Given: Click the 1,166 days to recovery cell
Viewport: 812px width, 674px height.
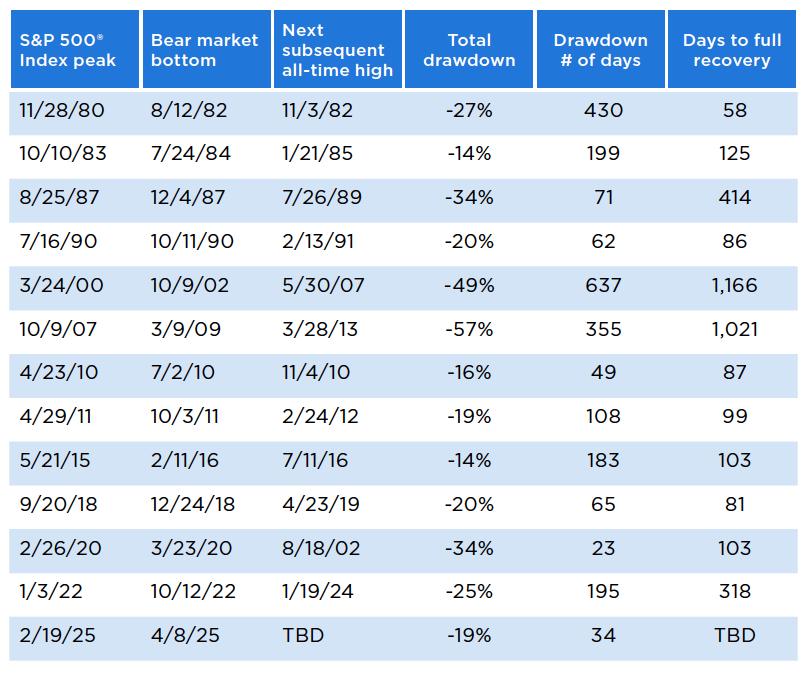Looking at the screenshot, I should tap(734, 285).
